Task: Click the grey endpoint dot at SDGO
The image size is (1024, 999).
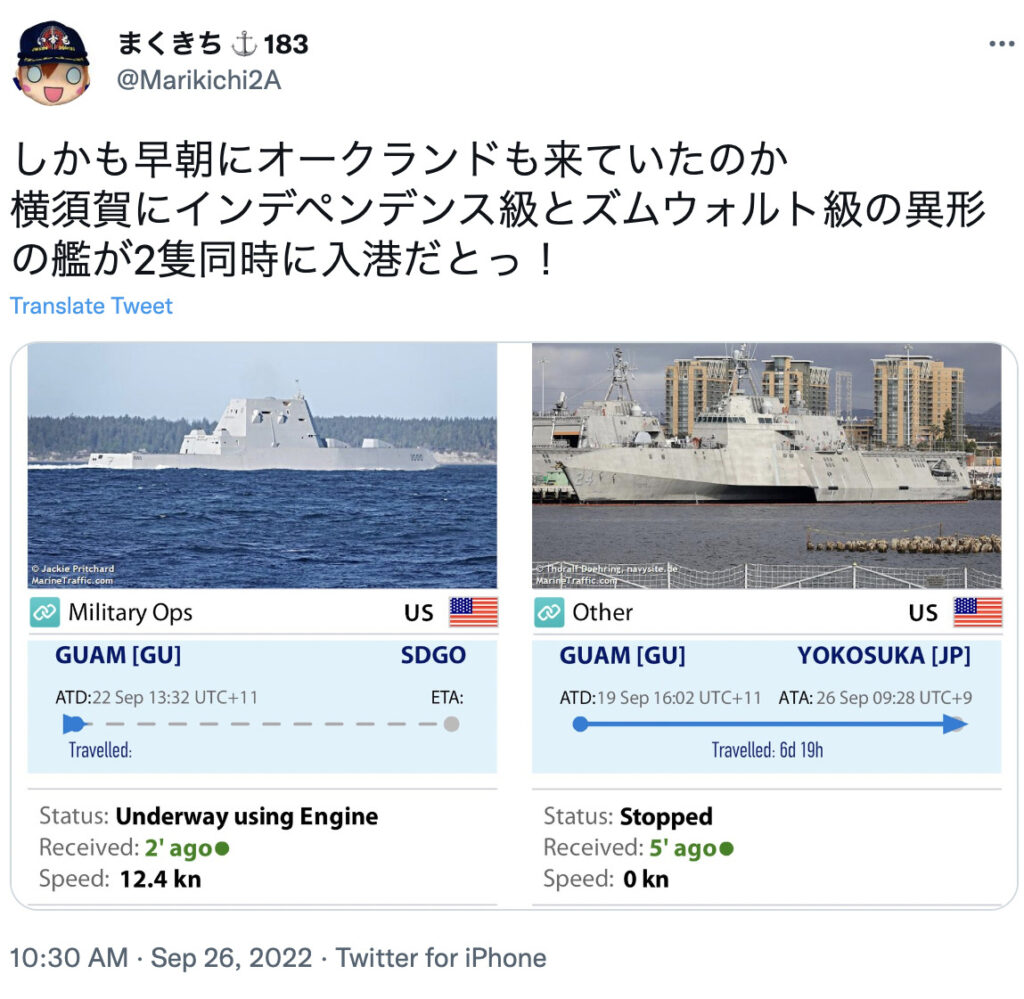Action: 451,724
